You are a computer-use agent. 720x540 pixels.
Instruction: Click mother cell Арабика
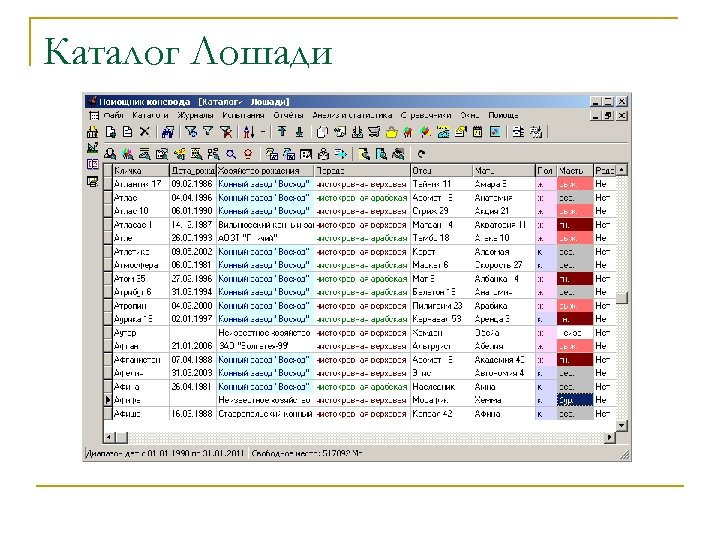pos(504,305)
